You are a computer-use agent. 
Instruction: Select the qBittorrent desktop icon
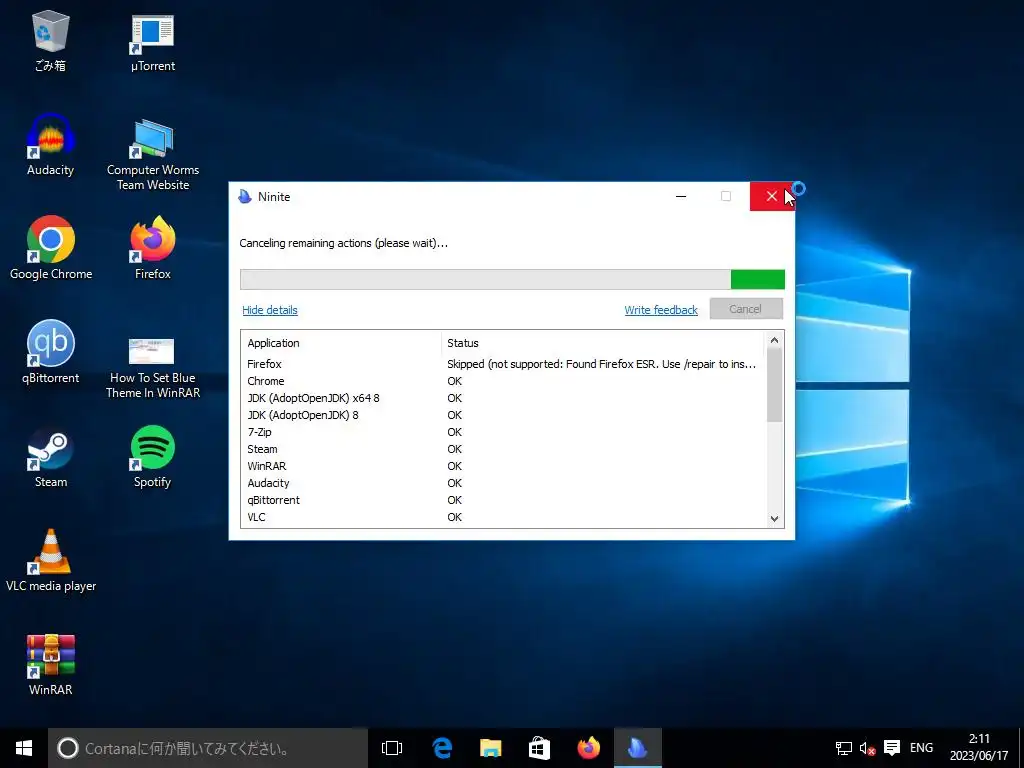point(50,353)
